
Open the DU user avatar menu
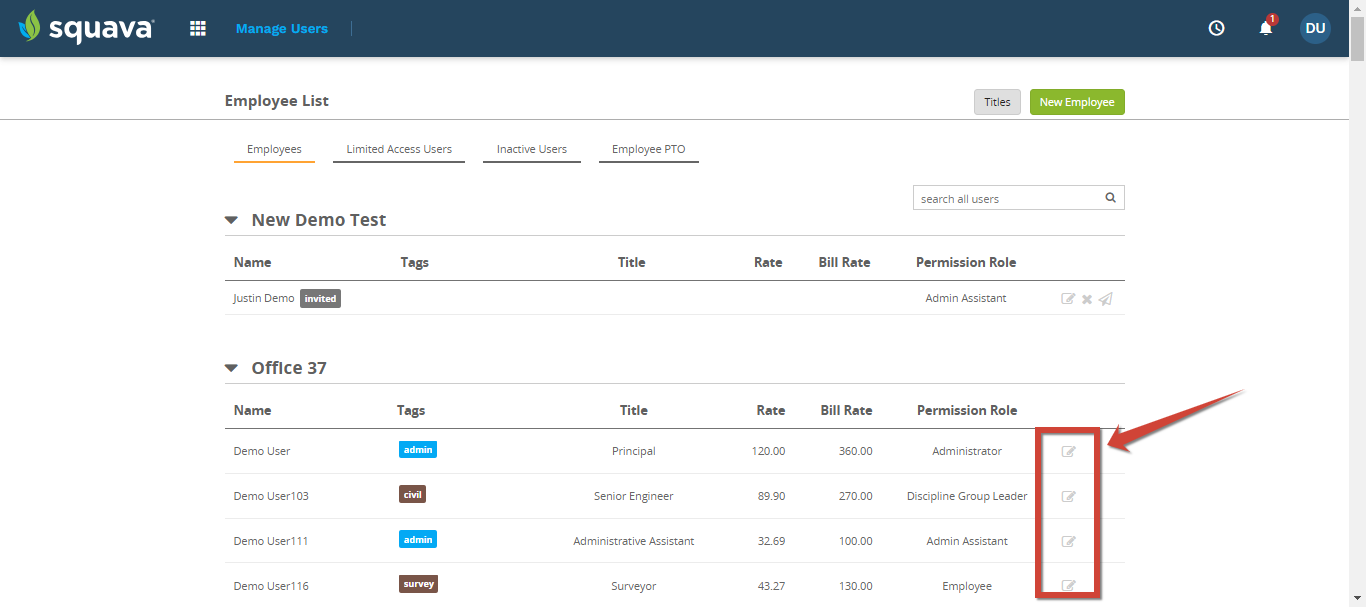coord(1315,28)
